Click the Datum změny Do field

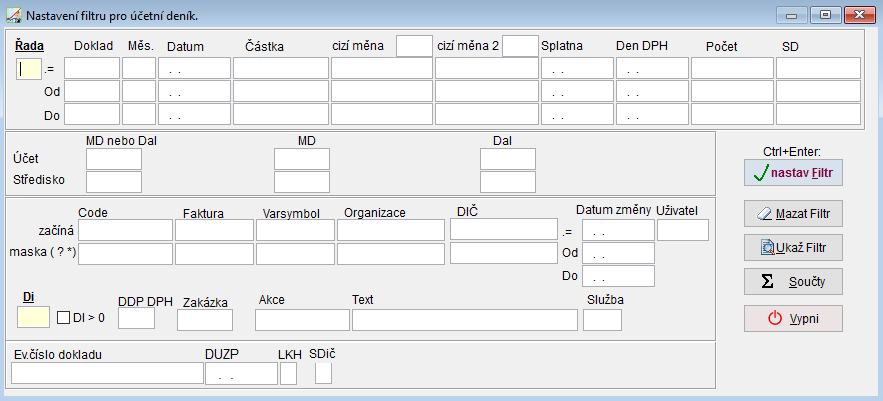click(618, 276)
